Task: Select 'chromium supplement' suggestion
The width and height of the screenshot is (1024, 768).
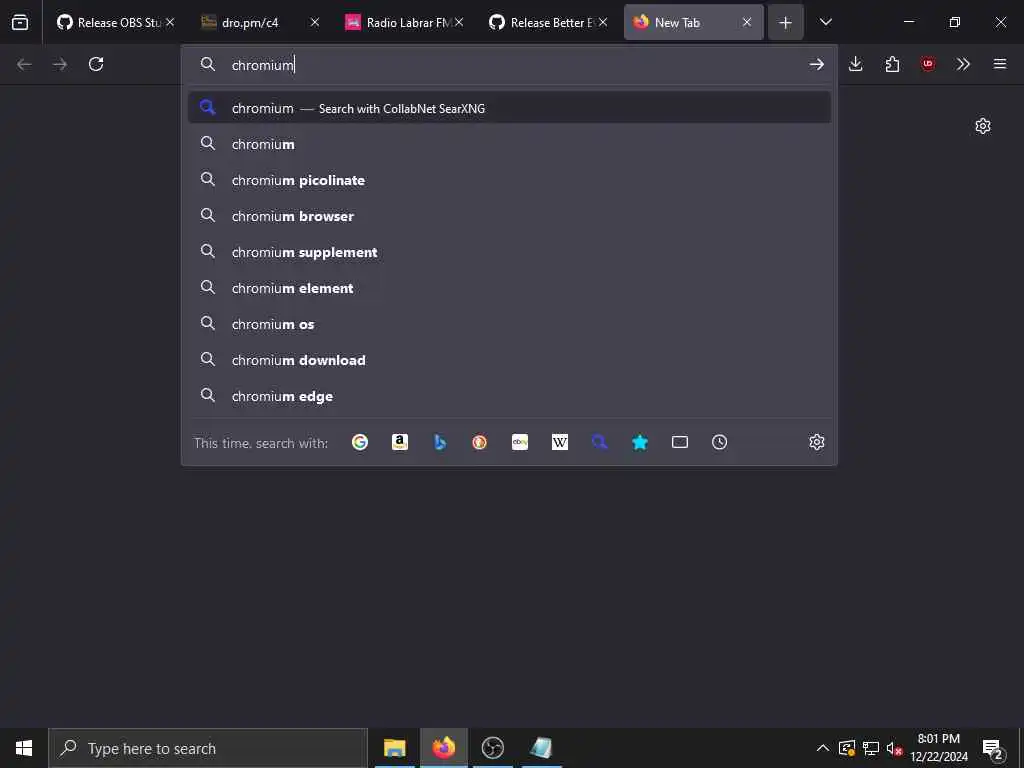Action: coord(509,251)
